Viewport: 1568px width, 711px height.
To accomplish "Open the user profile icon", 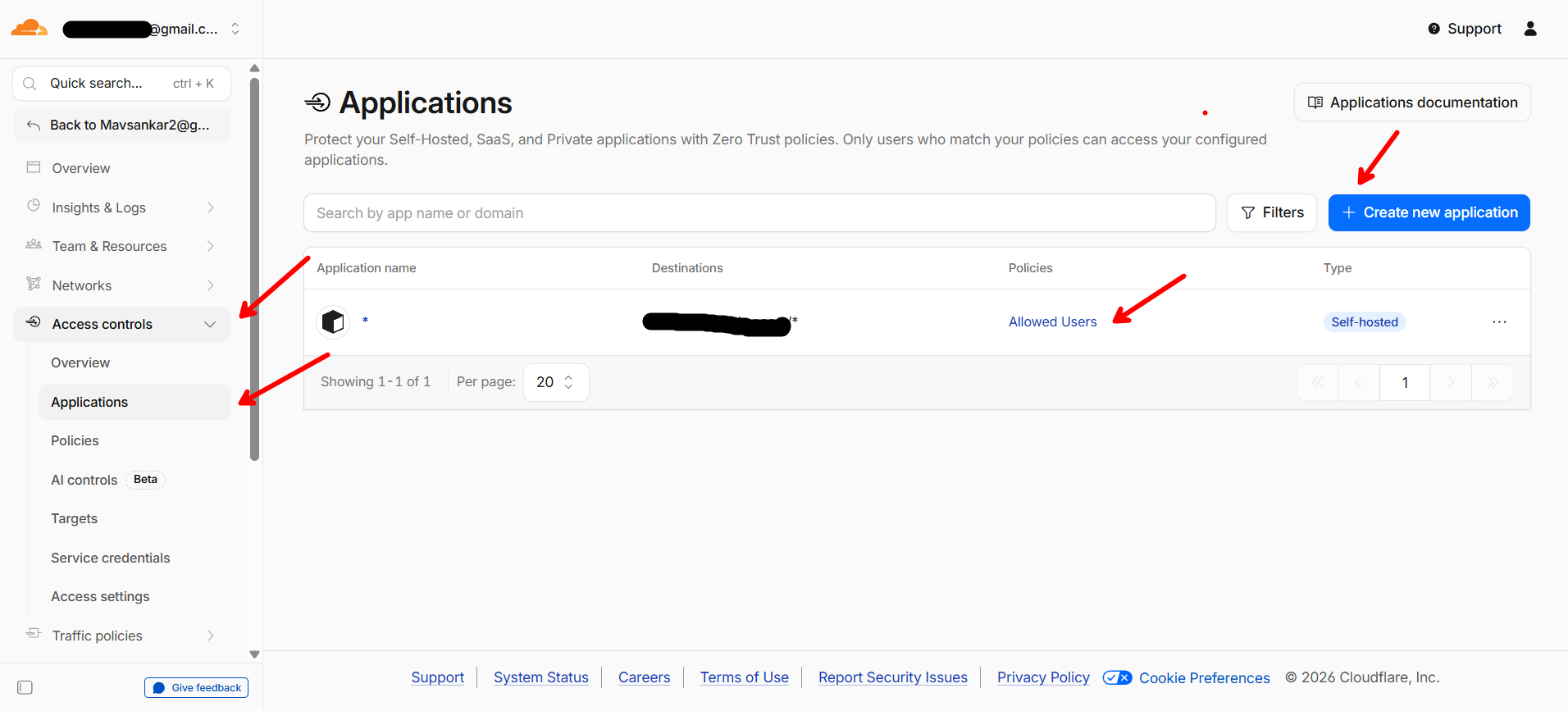I will tap(1530, 29).
